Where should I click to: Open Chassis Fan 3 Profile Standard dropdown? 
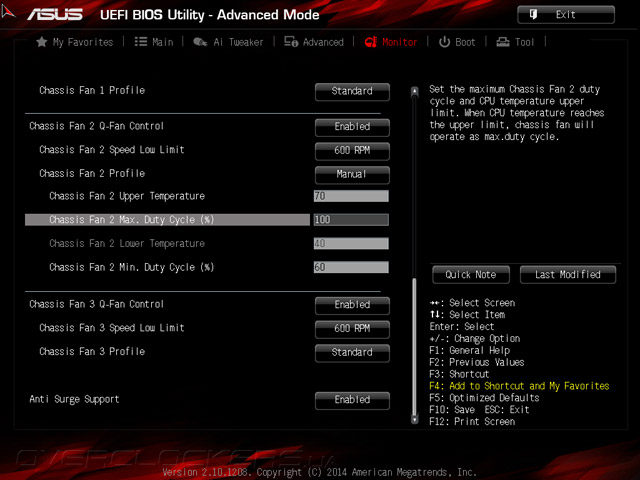click(x=352, y=353)
